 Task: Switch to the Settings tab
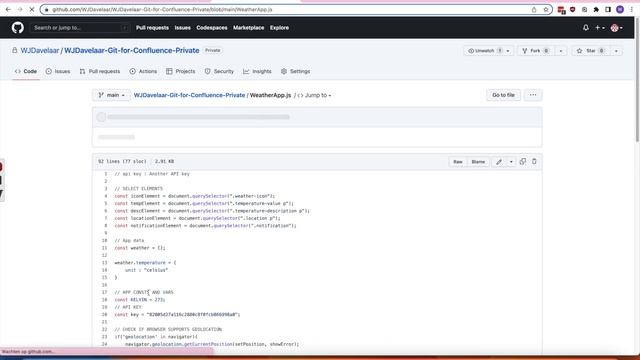click(x=296, y=71)
